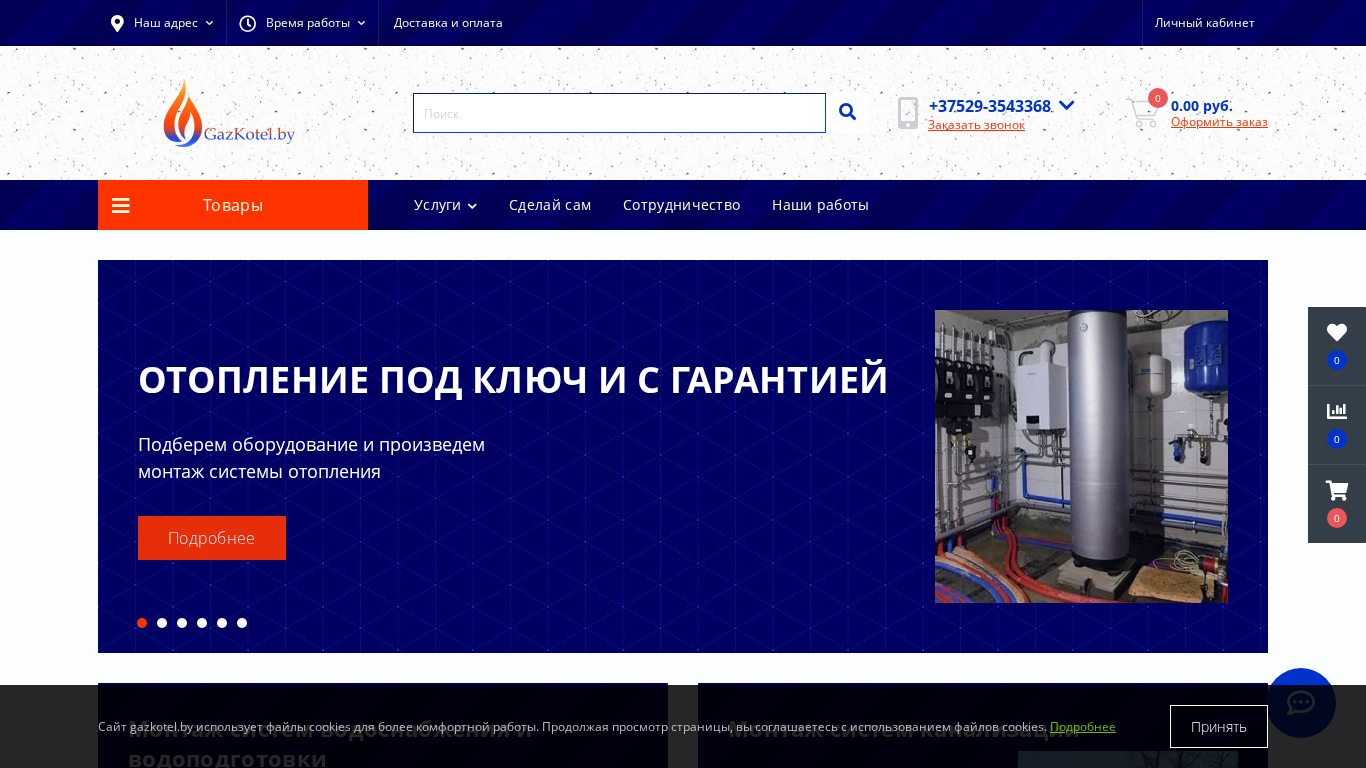1366x768 pixels.
Task: Call the +37529-3543368 number link
Action: [990, 106]
